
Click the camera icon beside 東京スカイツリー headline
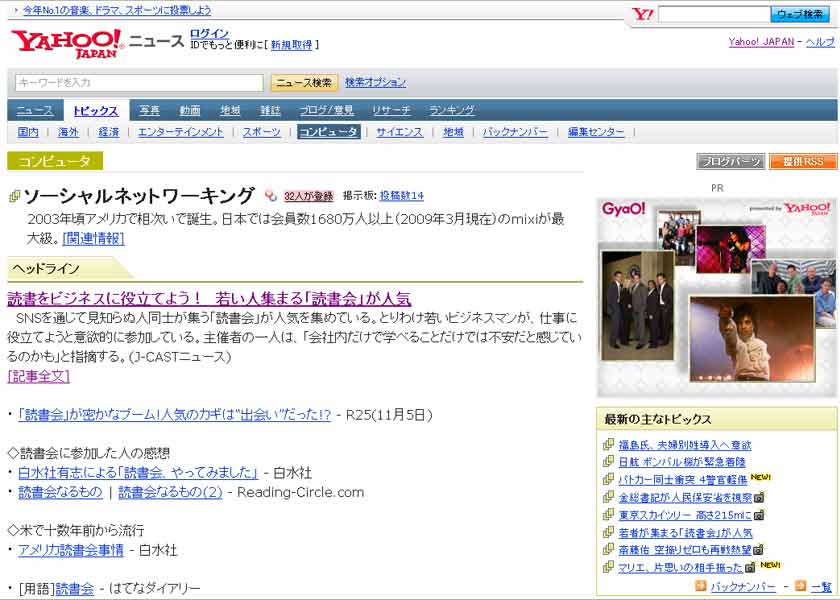click(x=759, y=515)
